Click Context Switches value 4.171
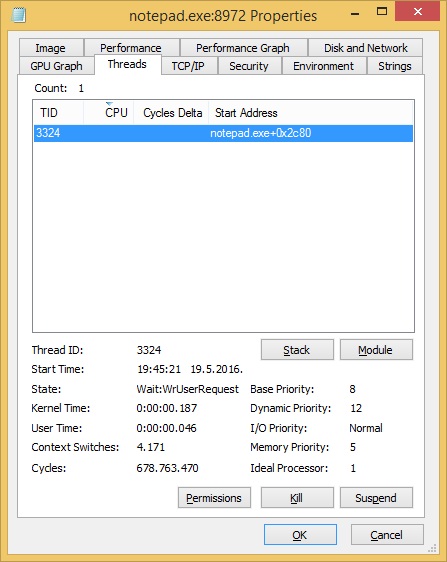Image resolution: width=447 pixels, height=562 pixels. click(151, 447)
